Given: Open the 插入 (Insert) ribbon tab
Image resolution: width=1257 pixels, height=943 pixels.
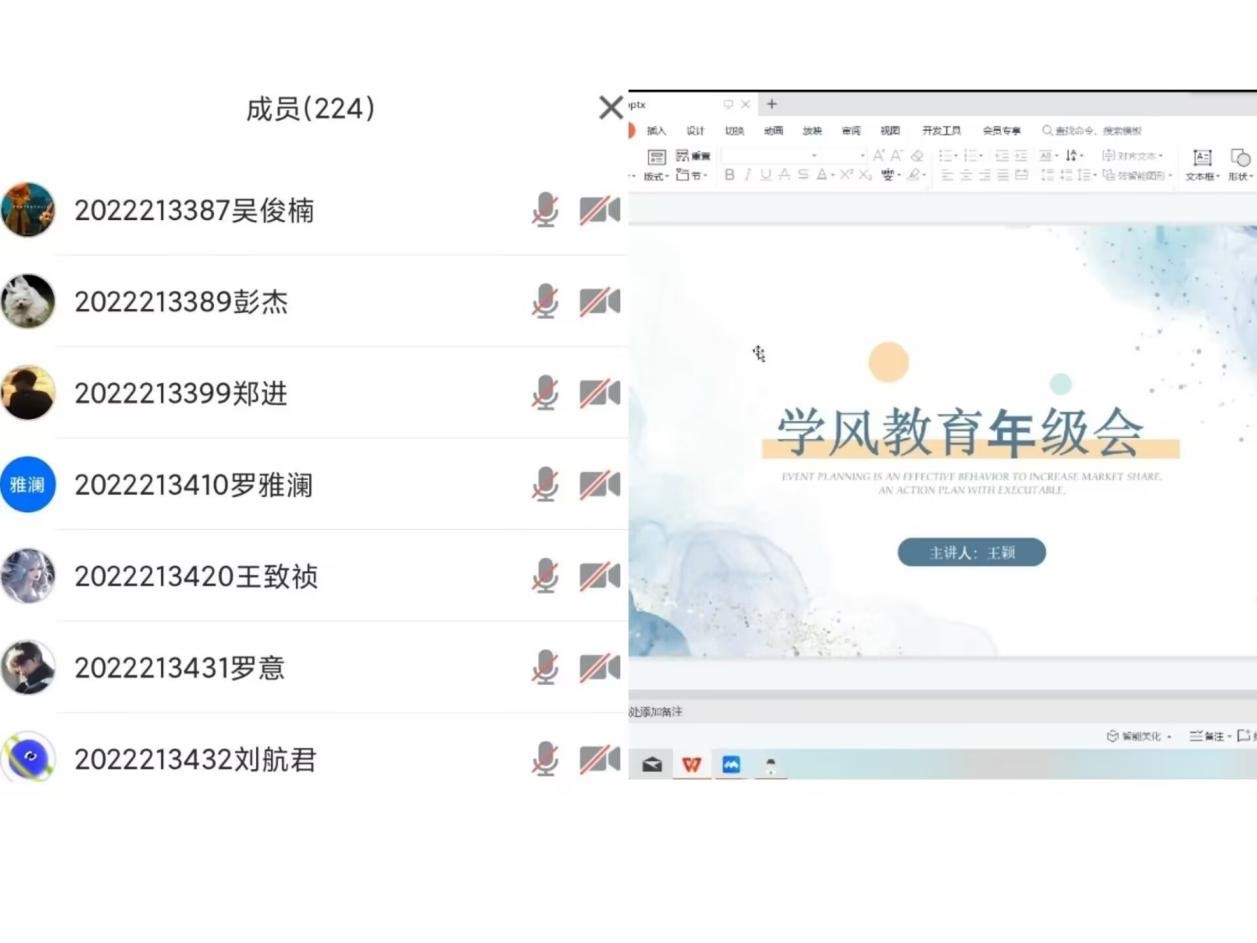Looking at the screenshot, I should point(656,131).
